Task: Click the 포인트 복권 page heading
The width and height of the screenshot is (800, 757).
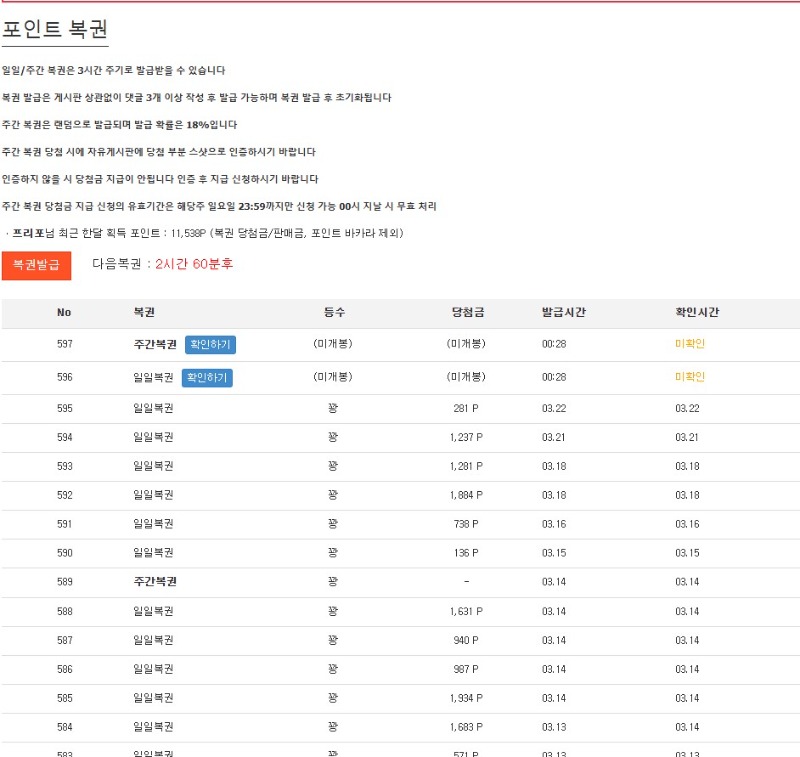Action: tap(55, 30)
